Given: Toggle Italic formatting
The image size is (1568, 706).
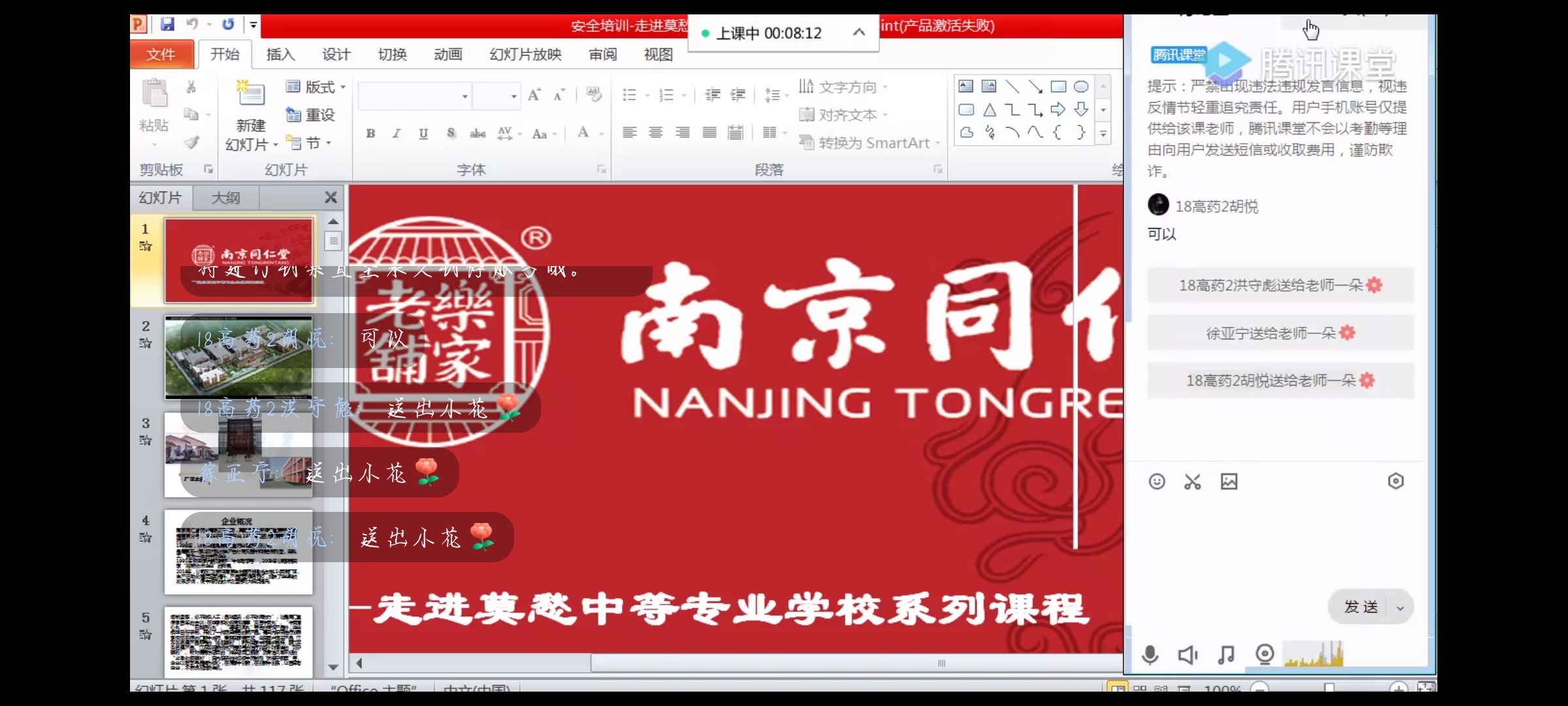Looking at the screenshot, I should pyautogui.click(x=397, y=133).
